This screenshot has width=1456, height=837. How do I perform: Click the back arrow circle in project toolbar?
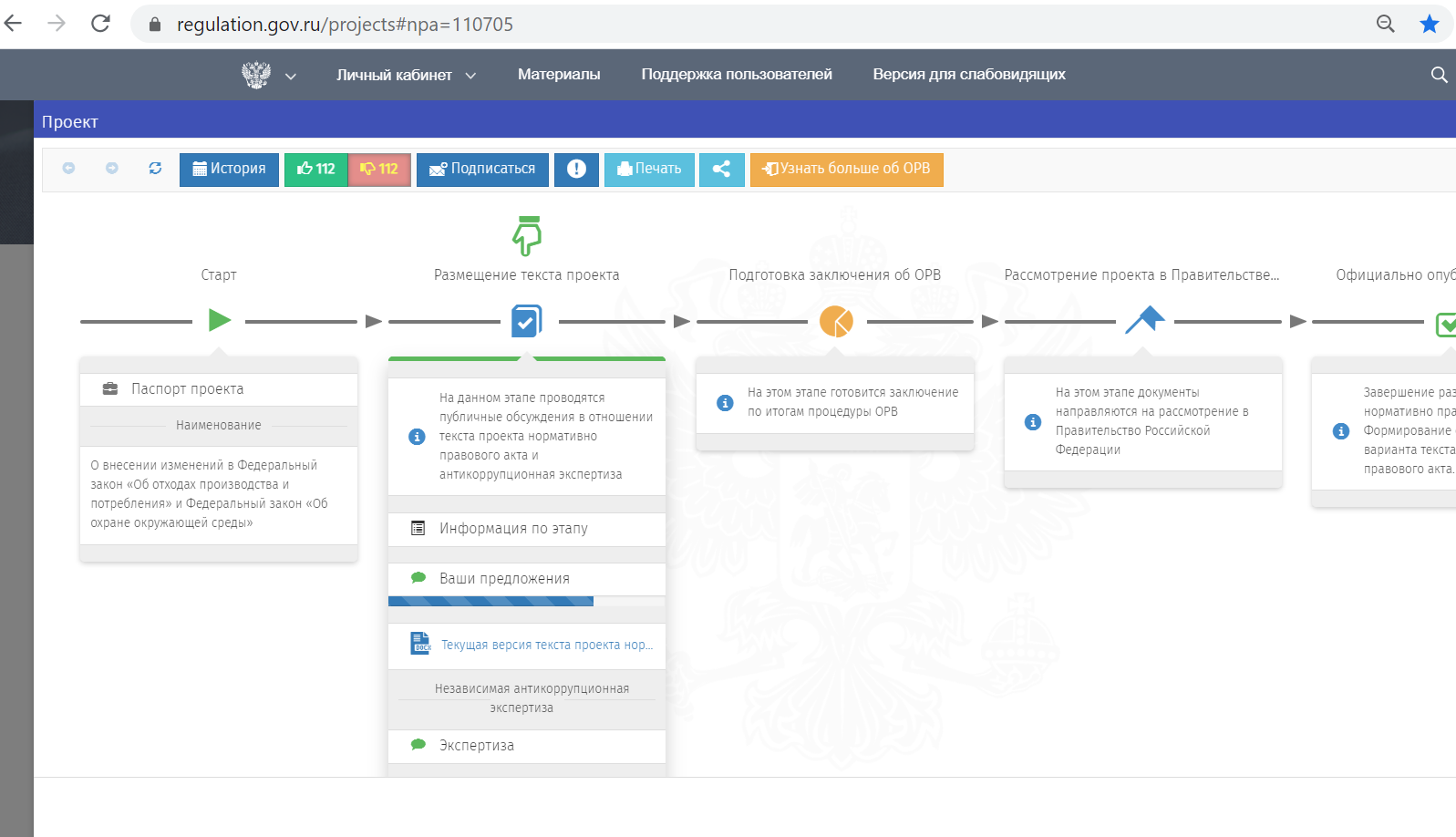(68, 169)
